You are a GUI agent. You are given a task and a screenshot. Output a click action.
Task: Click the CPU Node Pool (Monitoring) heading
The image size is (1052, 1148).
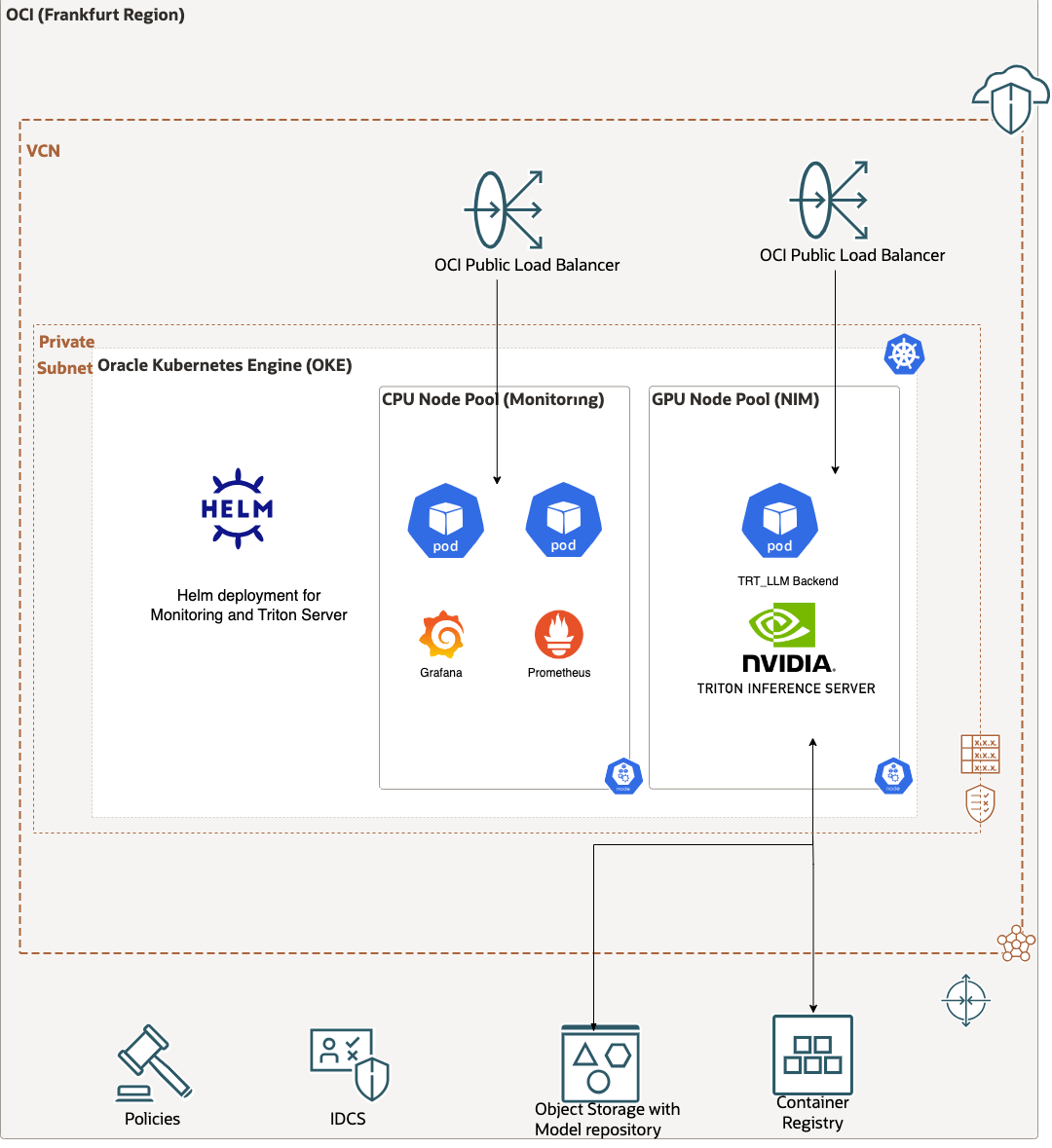(x=493, y=399)
